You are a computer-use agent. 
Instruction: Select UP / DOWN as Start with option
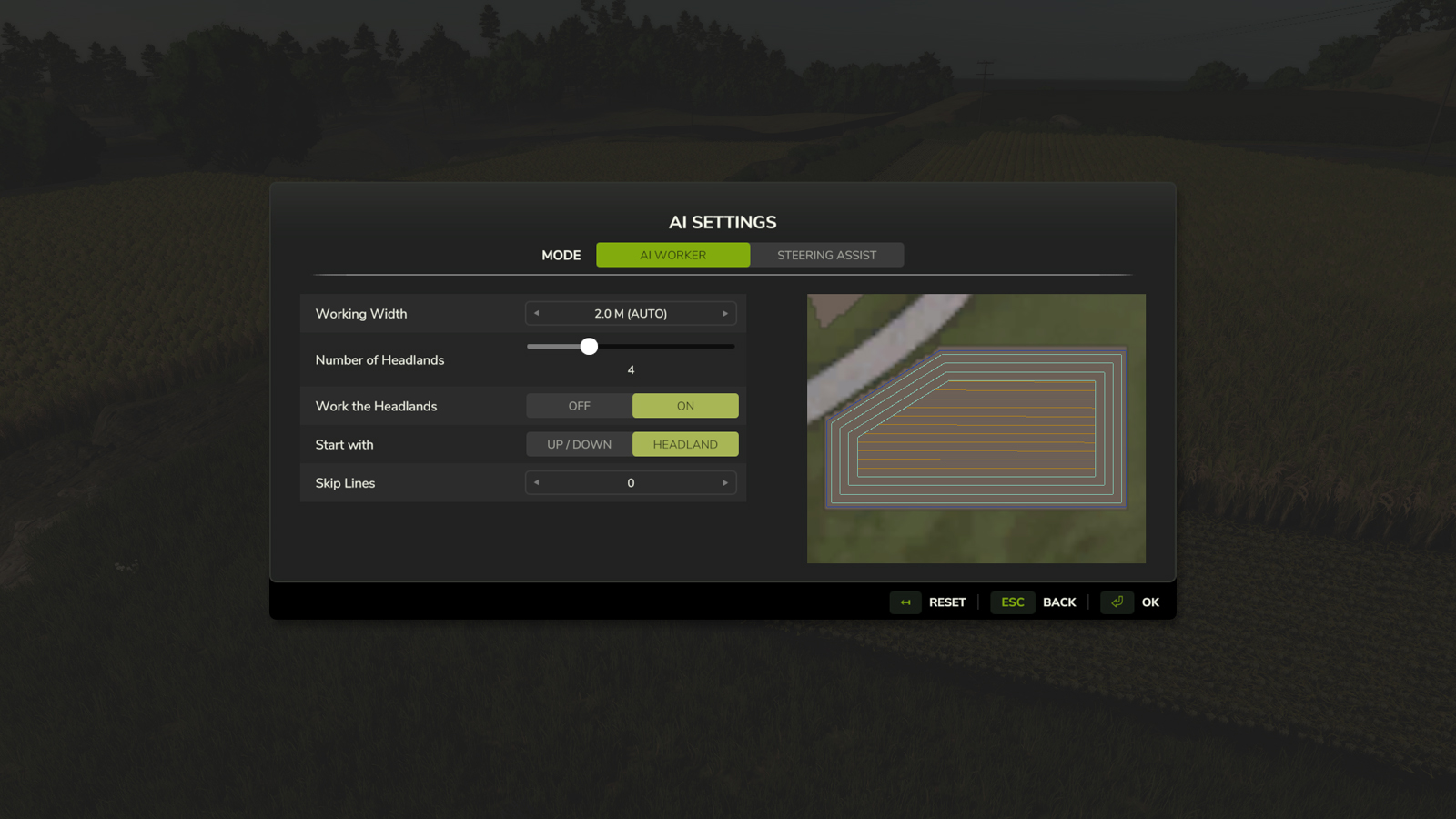pyautogui.click(x=578, y=444)
